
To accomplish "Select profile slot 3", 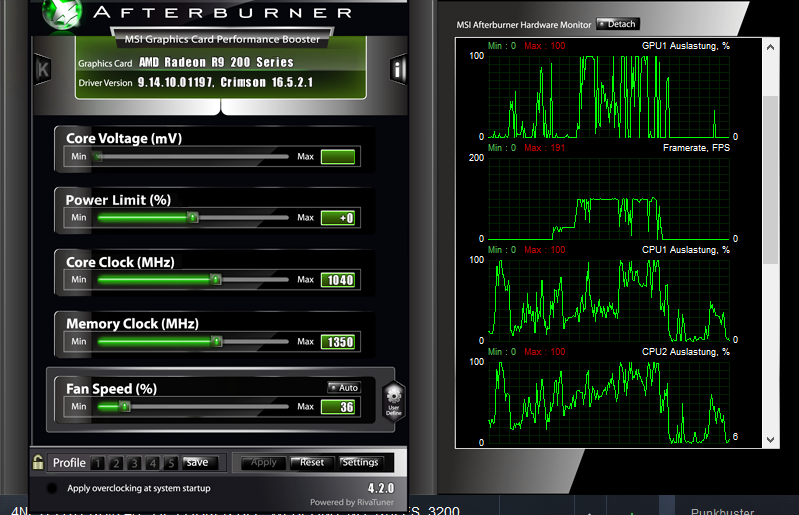I will (x=135, y=463).
